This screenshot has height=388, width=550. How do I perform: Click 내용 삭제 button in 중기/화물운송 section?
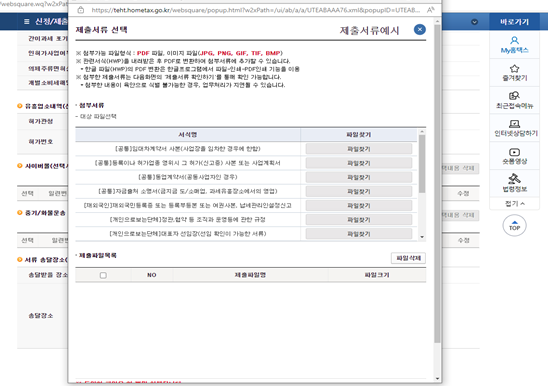click(460, 215)
